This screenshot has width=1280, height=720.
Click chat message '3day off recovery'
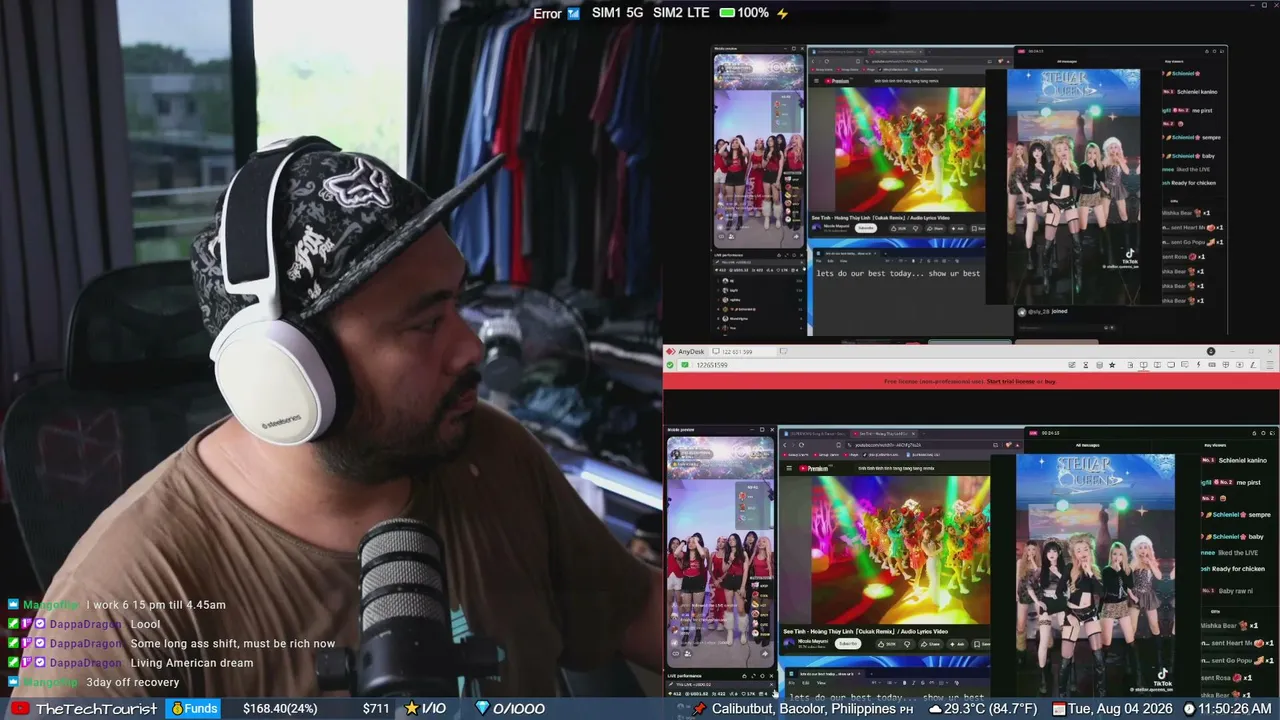pyautogui.click(x=133, y=682)
